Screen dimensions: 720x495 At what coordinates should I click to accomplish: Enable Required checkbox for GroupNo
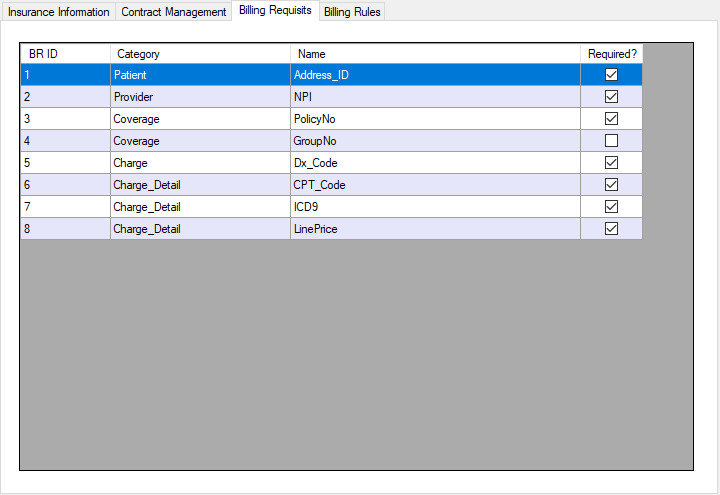click(611, 141)
